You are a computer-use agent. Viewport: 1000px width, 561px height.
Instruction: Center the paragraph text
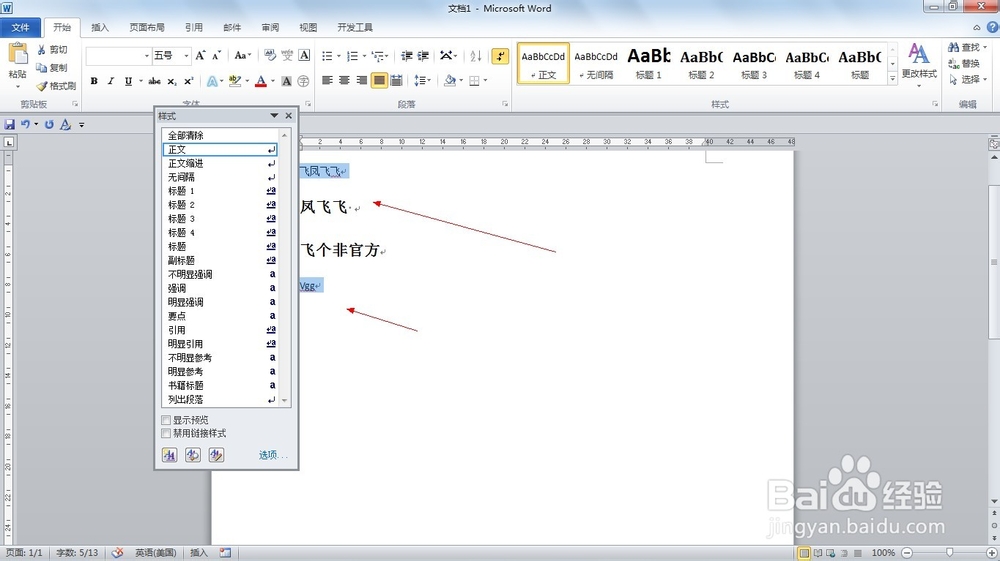[344, 80]
